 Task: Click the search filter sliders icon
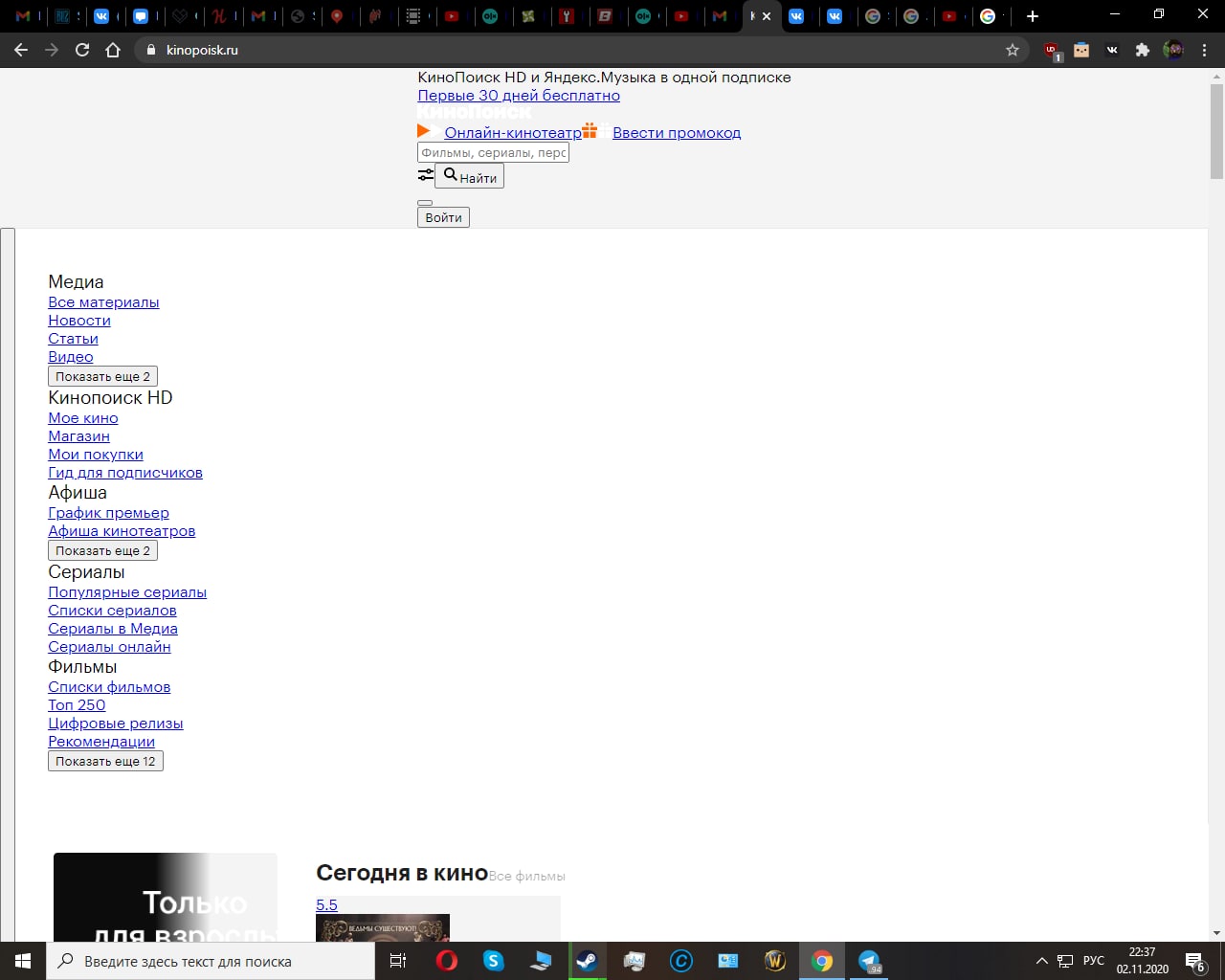tap(426, 175)
